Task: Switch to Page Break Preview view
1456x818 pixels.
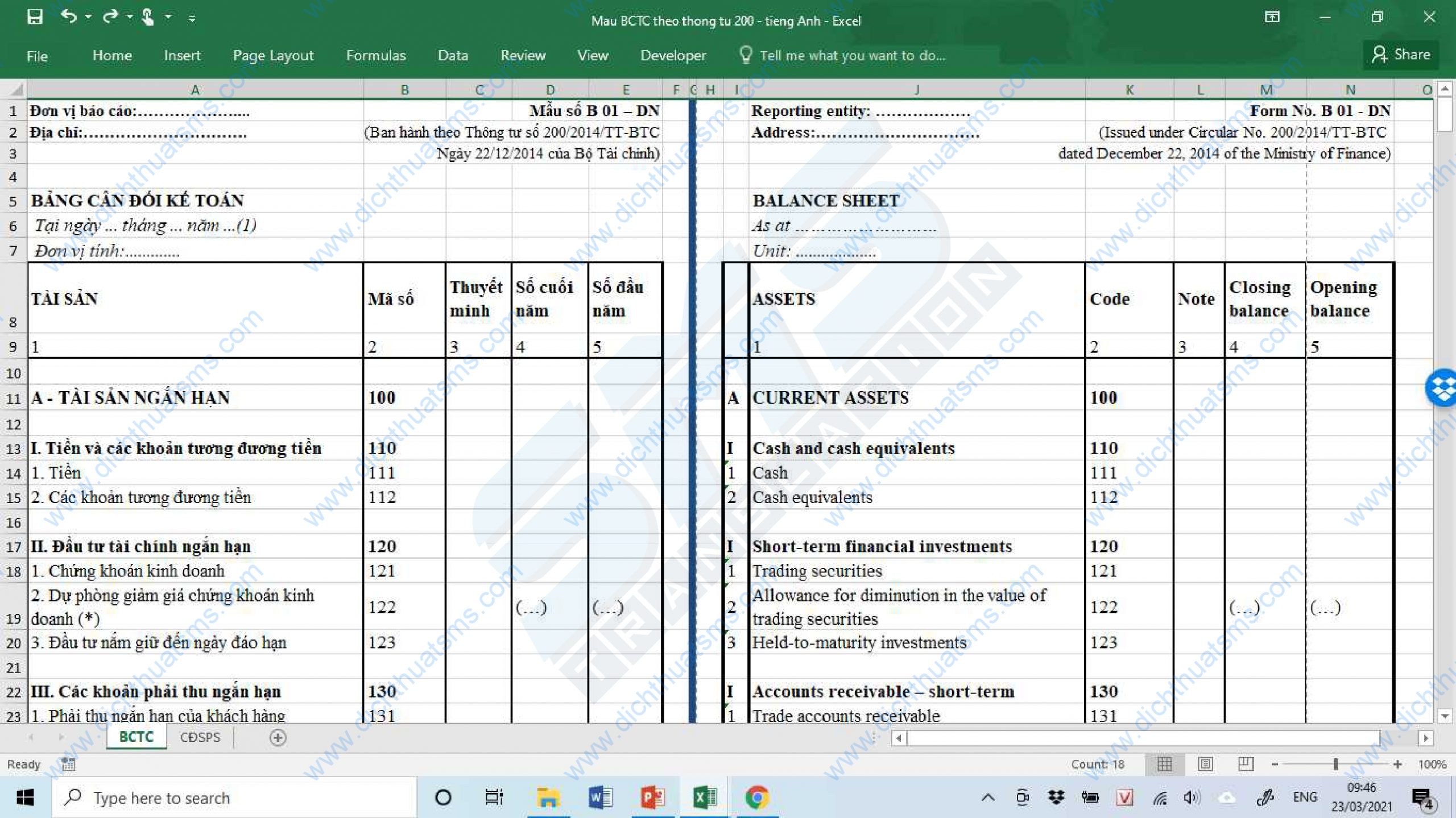Action: 1246,764
